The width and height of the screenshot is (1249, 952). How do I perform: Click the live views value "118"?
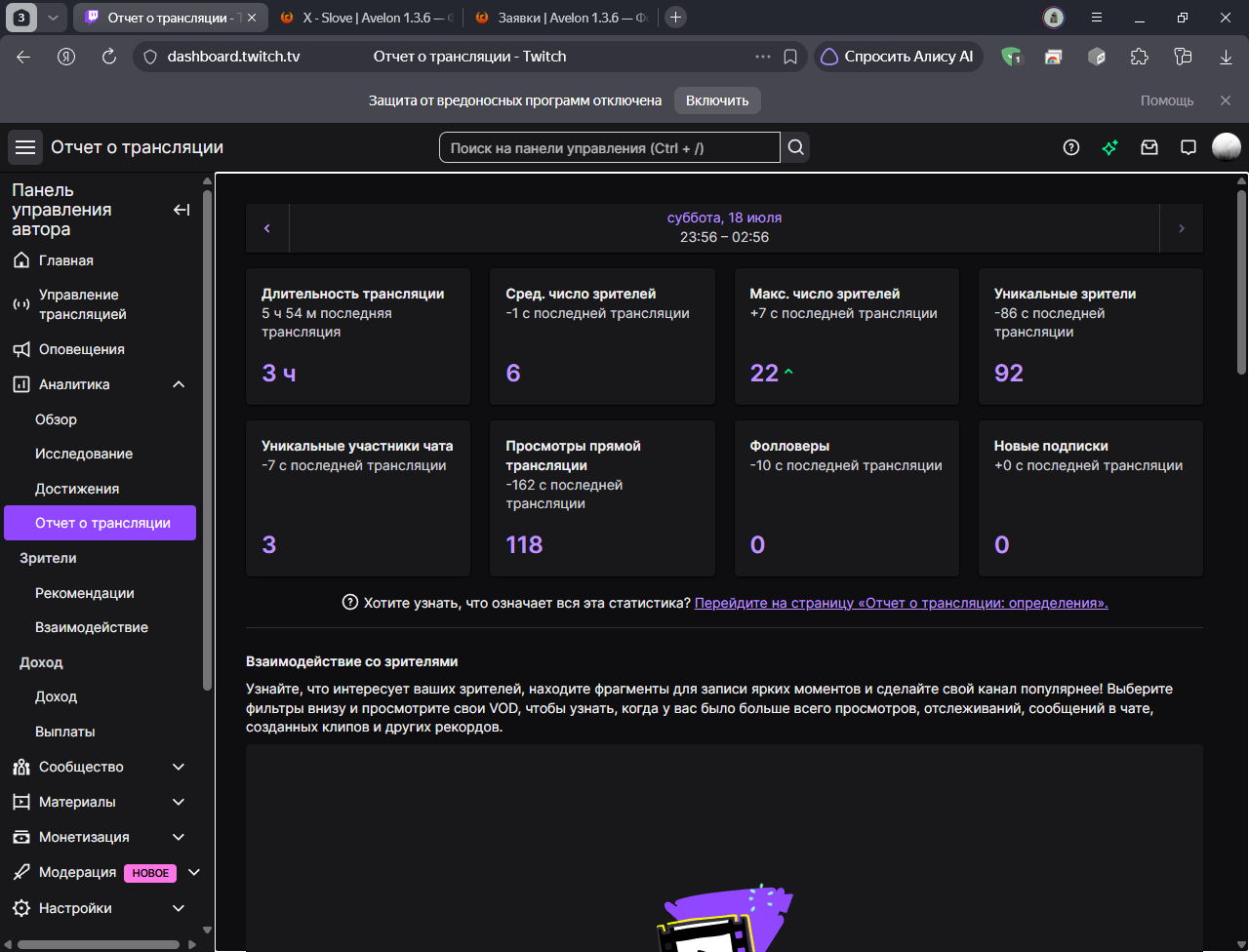pos(524,544)
